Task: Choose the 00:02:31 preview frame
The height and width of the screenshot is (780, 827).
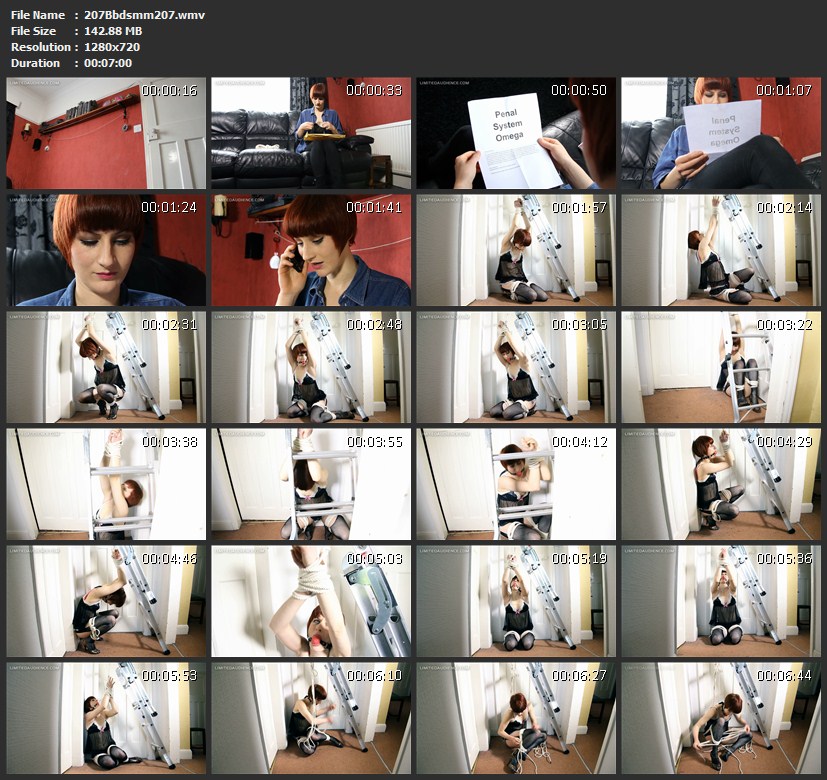Action: click(106, 367)
